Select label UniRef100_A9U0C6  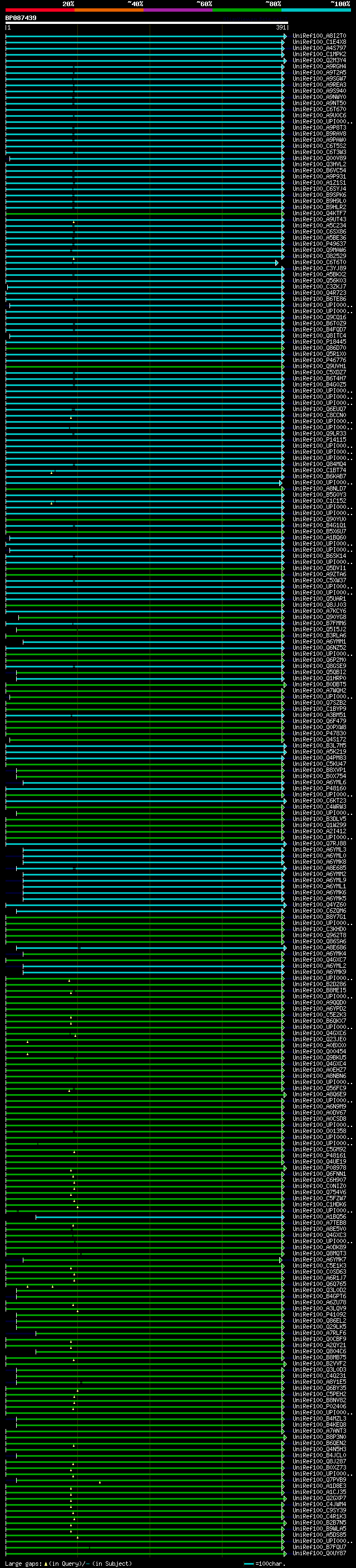pos(319,115)
